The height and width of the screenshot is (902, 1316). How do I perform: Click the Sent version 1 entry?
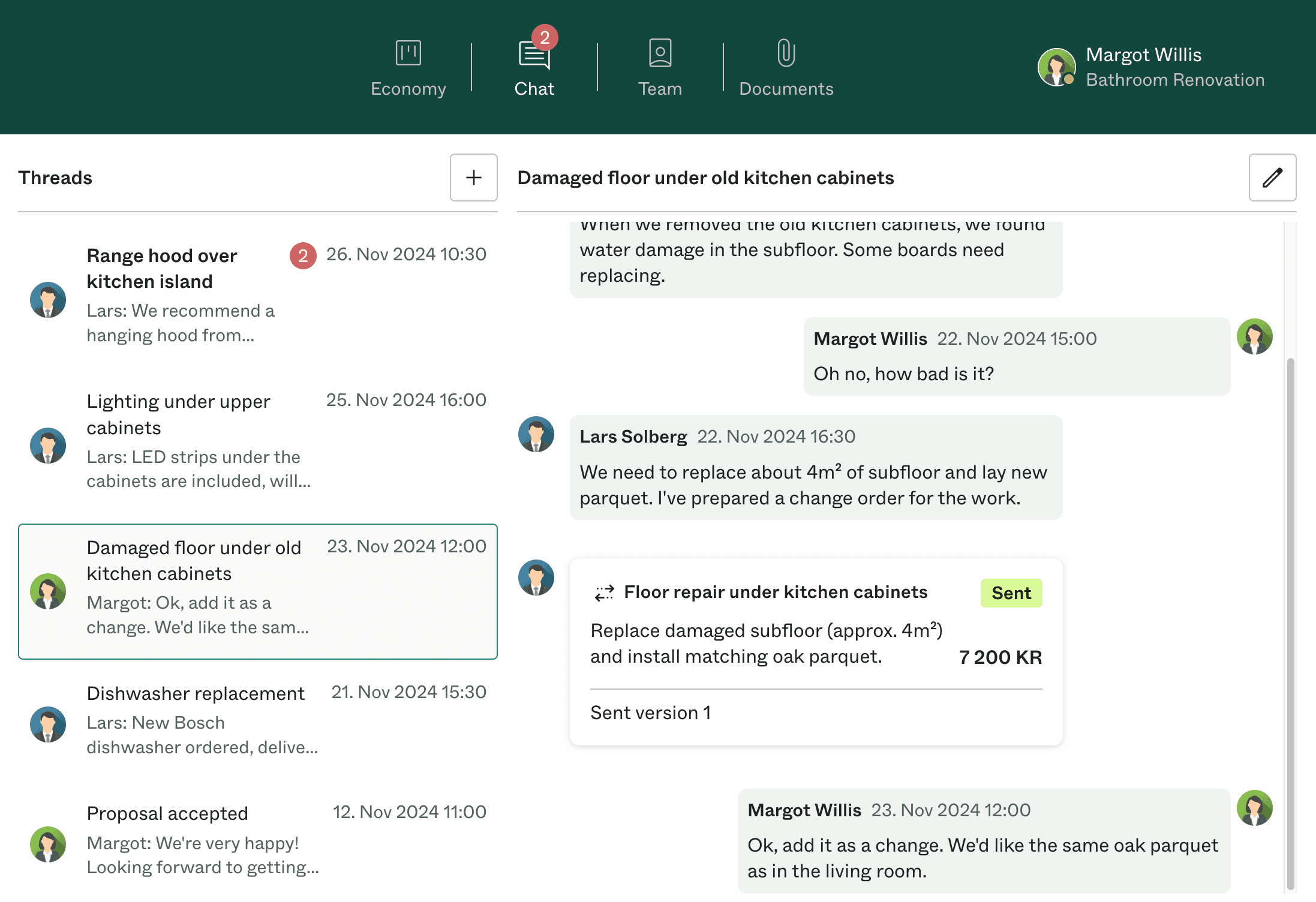click(650, 712)
